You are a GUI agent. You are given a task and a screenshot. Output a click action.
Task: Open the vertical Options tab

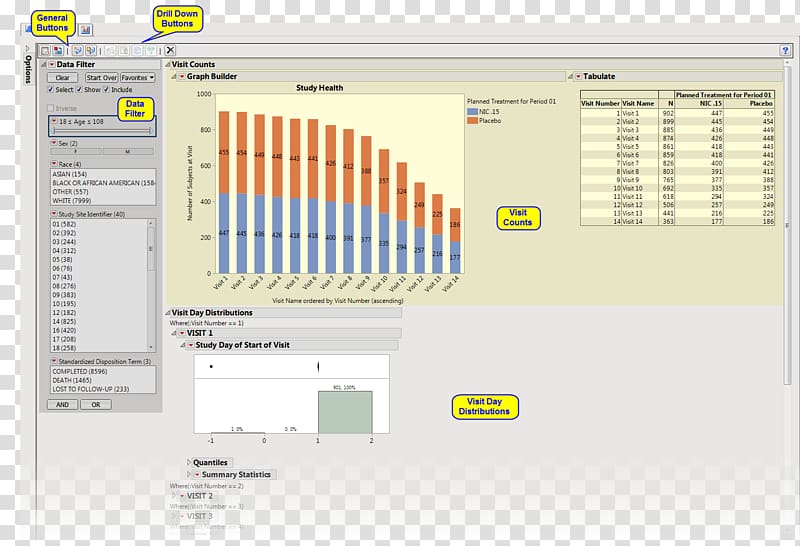pyautogui.click(x=28, y=70)
